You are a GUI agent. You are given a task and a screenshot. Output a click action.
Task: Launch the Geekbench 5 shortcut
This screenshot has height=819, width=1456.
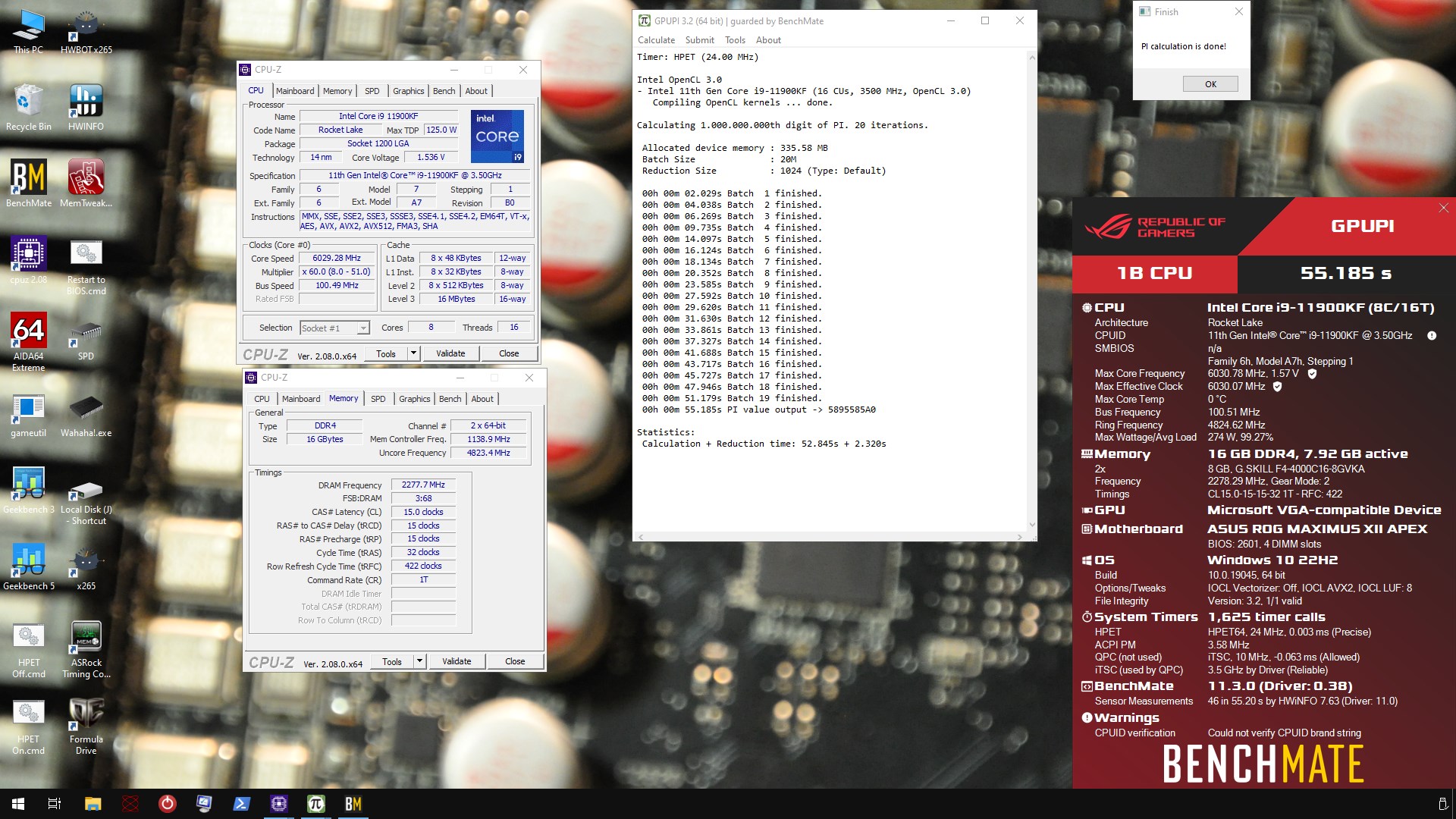pos(28,567)
